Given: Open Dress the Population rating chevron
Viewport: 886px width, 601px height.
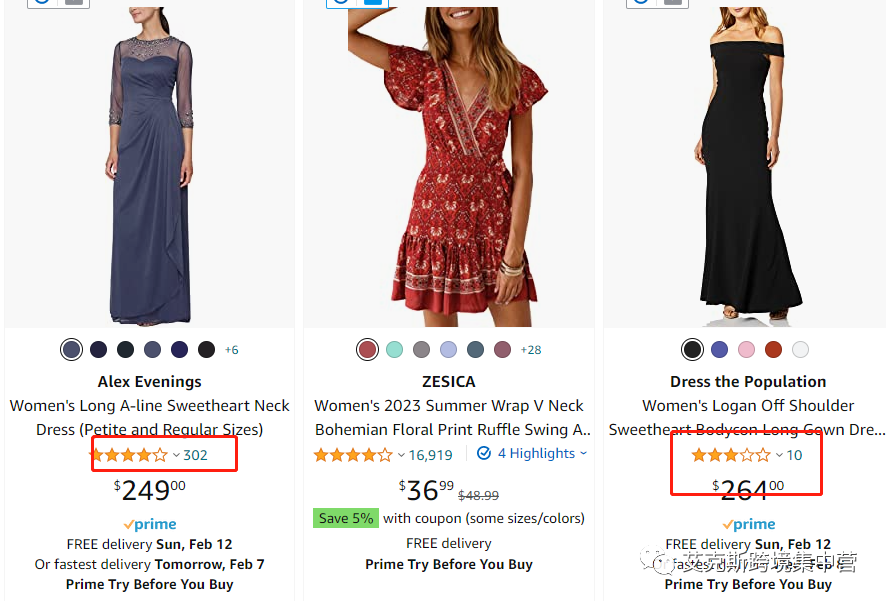Looking at the screenshot, I should (x=779, y=456).
